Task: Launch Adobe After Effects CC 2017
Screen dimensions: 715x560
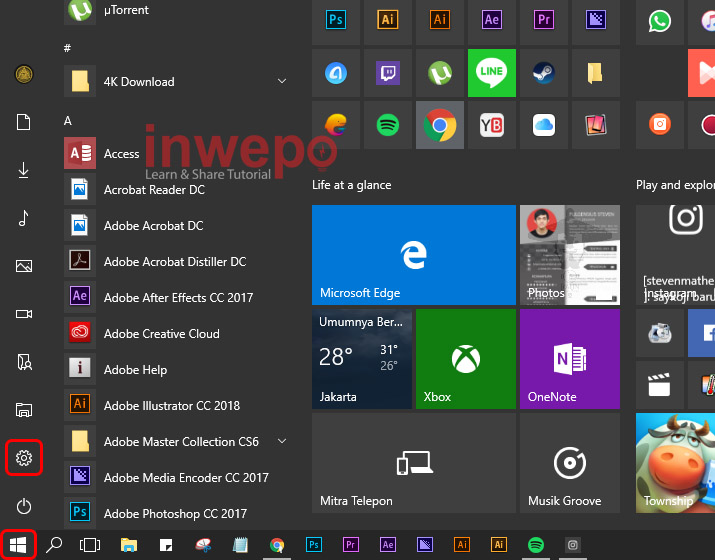Action: point(178,298)
